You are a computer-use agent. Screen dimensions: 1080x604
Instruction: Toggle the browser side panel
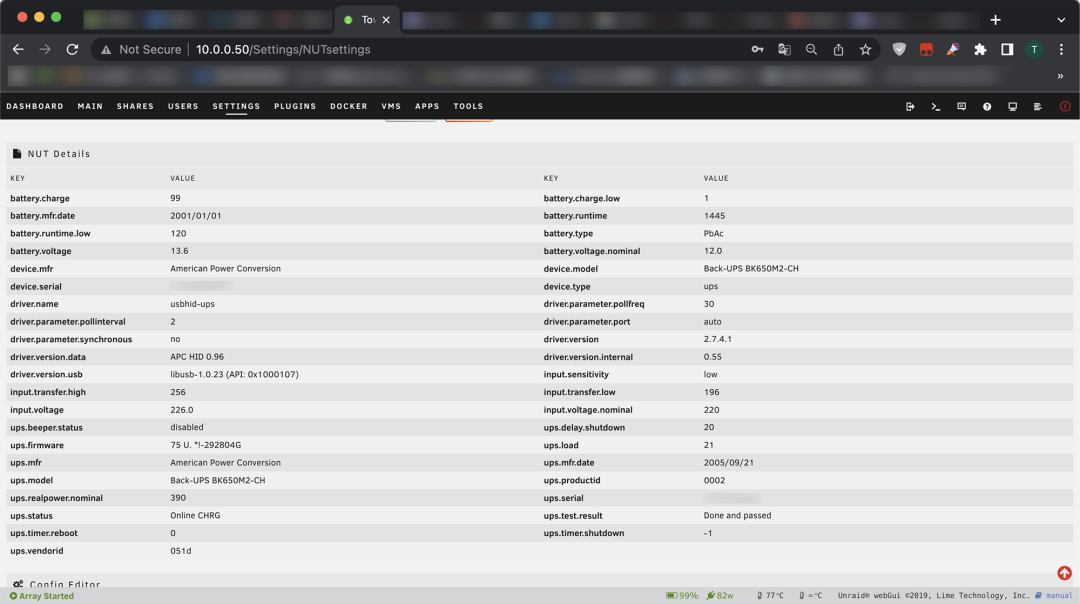tap(1007, 50)
